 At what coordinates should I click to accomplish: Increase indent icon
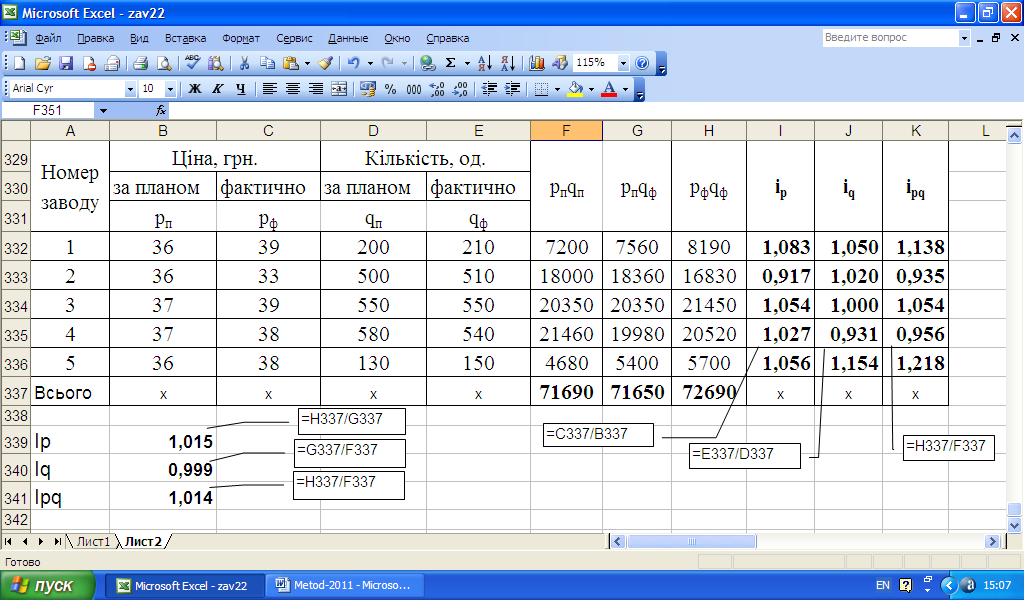pyautogui.click(x=513, y=89)
